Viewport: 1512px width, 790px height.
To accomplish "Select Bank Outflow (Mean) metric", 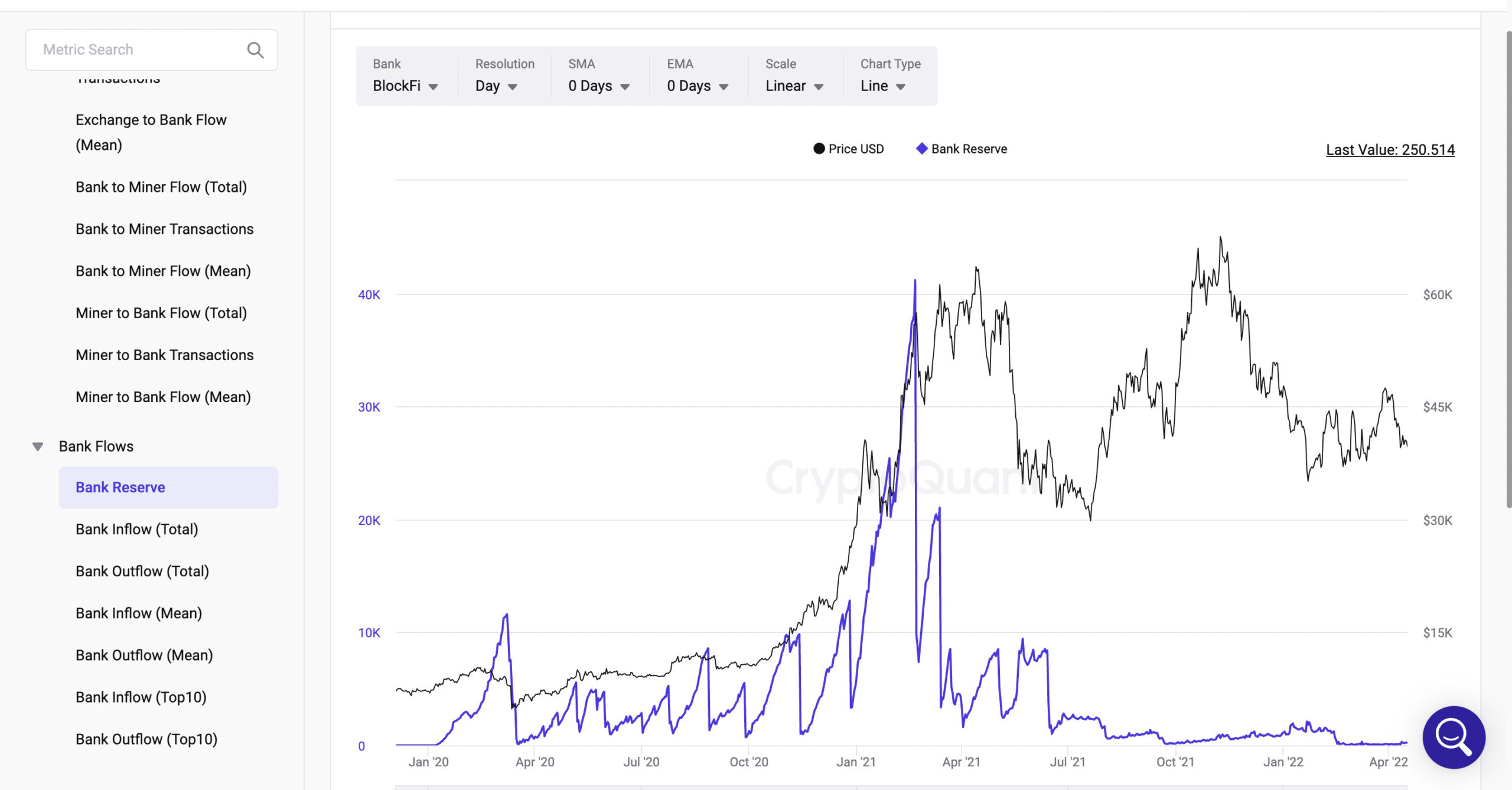I will point(144,655).
